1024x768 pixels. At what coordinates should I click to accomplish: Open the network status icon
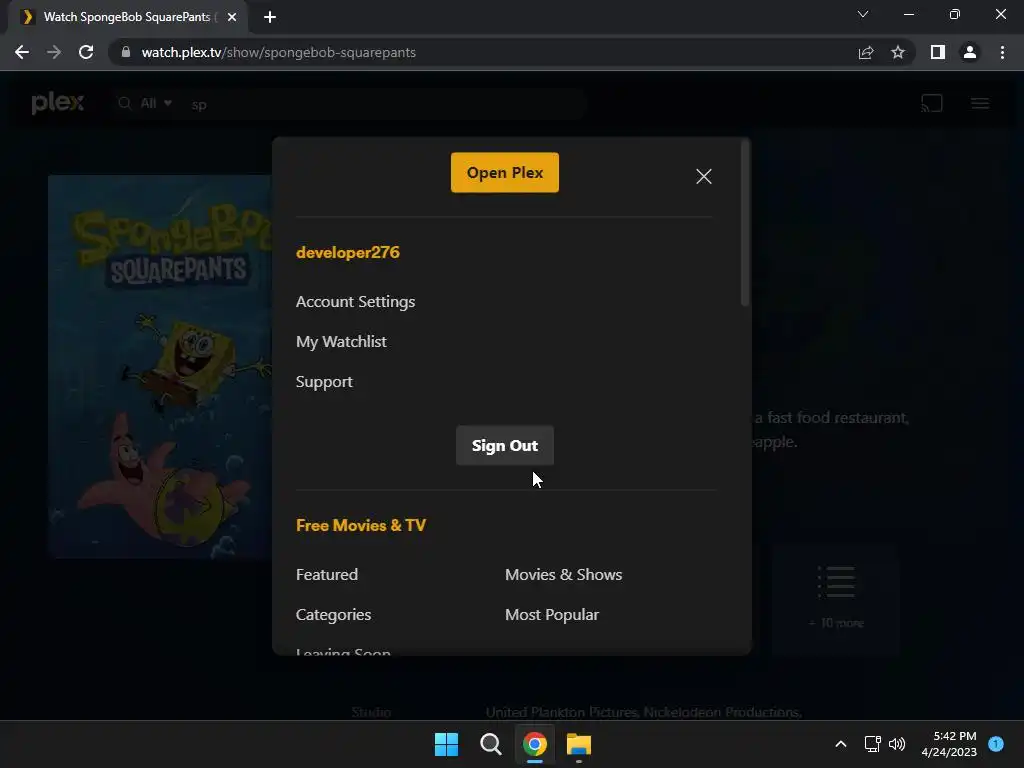point(872,744)
